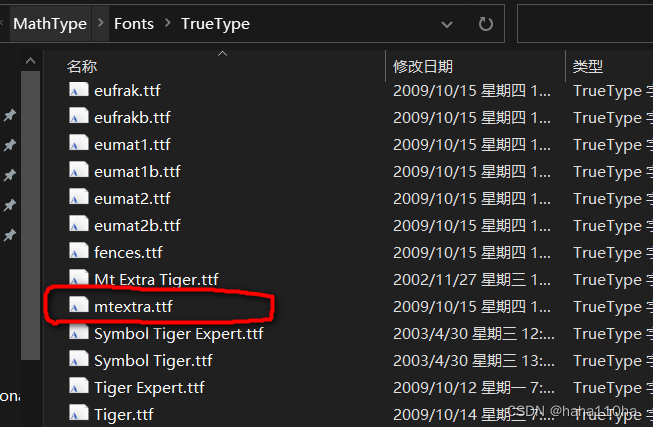The width and height of the screenshot is (653, 427).
Task: Select the file name eumat1b.ttf
Action: tap(137, 172)
